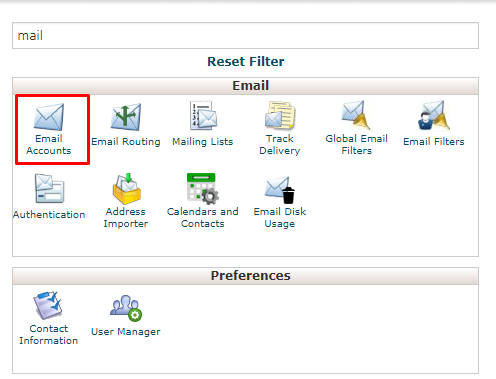The width and height of the screenshot is (496, 379).
Task: Open the Address Importer box icon
Action: pos(126,189)
